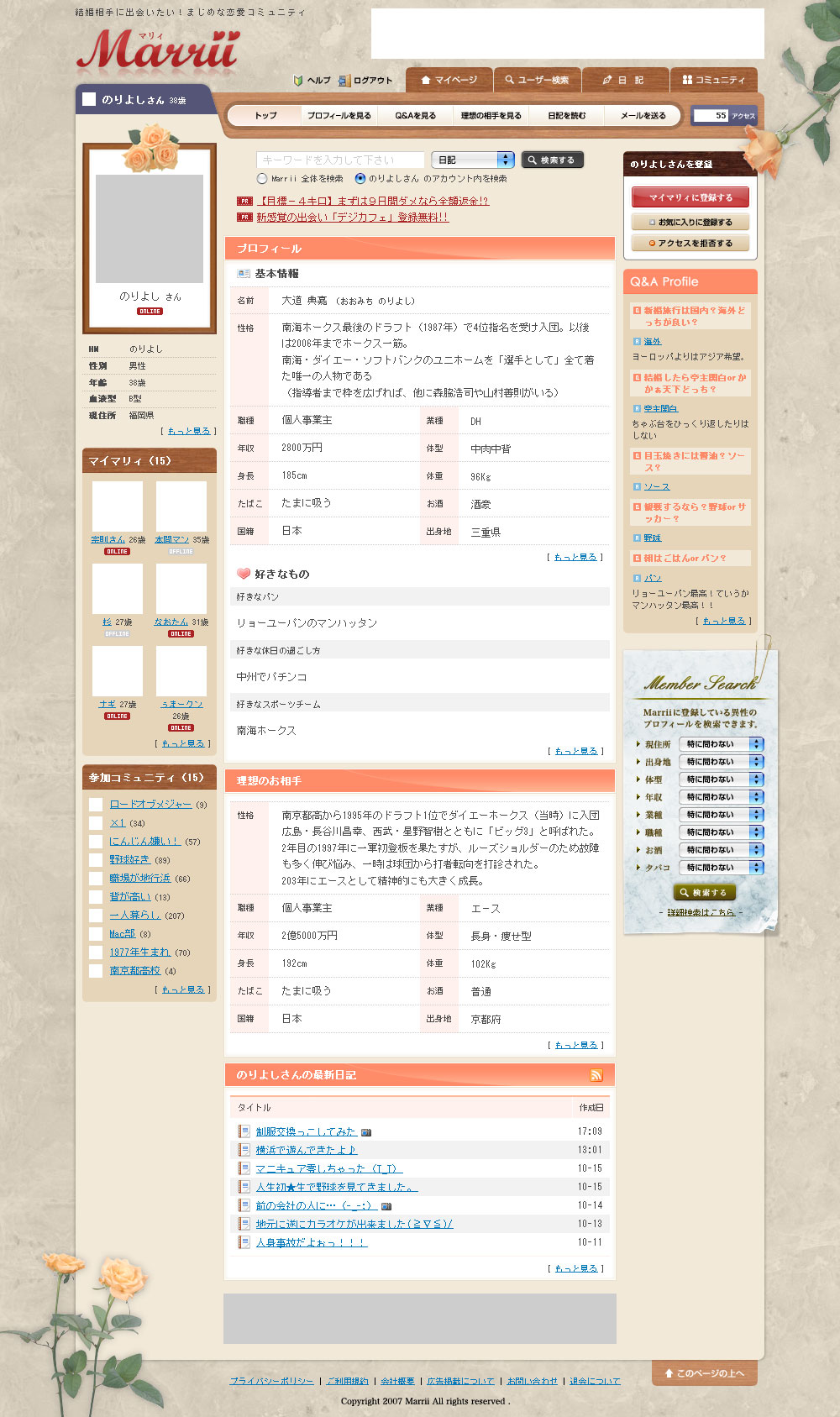Image resolution: width=840 pixels, height=1417 pixels.
Task: Click the thumbnail above 本間マン
Action: click(x=181, y=506)
